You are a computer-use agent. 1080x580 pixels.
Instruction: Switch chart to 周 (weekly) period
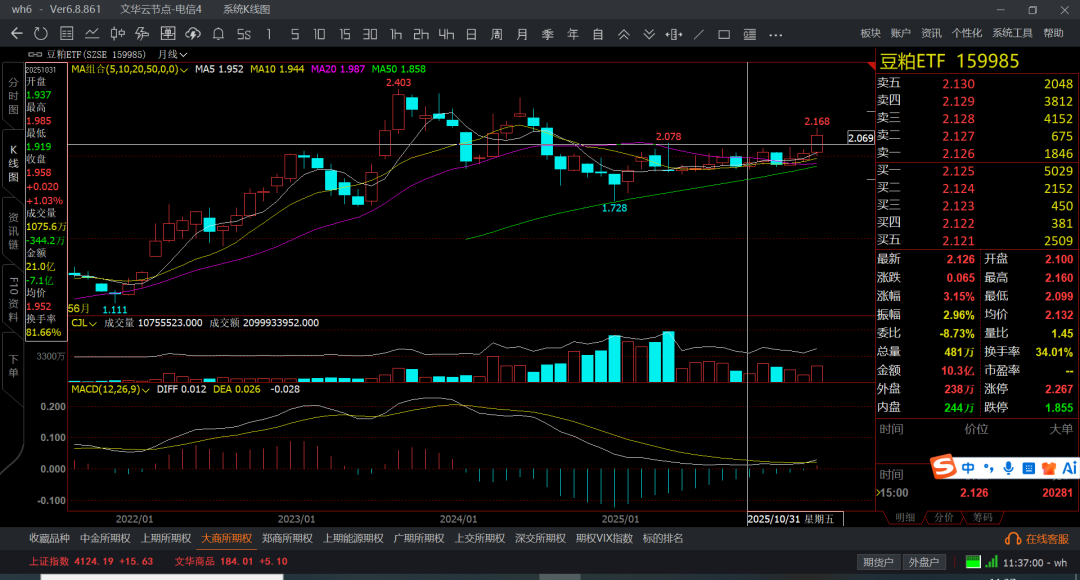[496, 33]
